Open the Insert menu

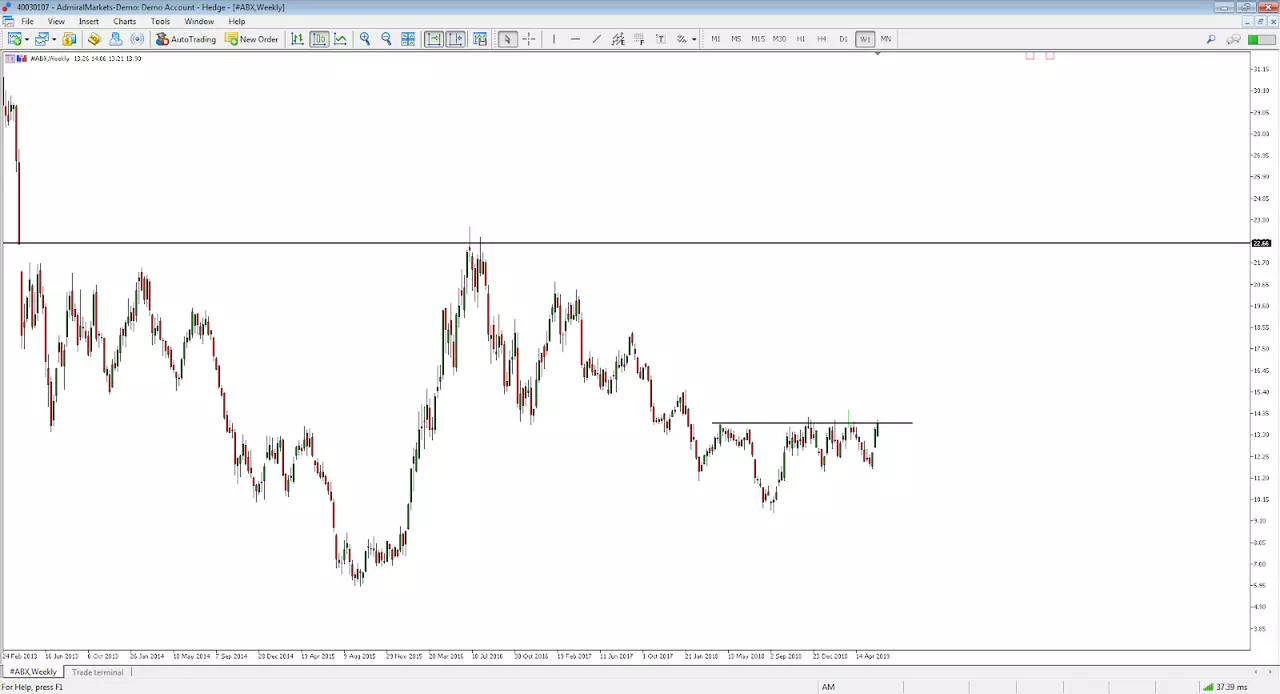(89, 21)
